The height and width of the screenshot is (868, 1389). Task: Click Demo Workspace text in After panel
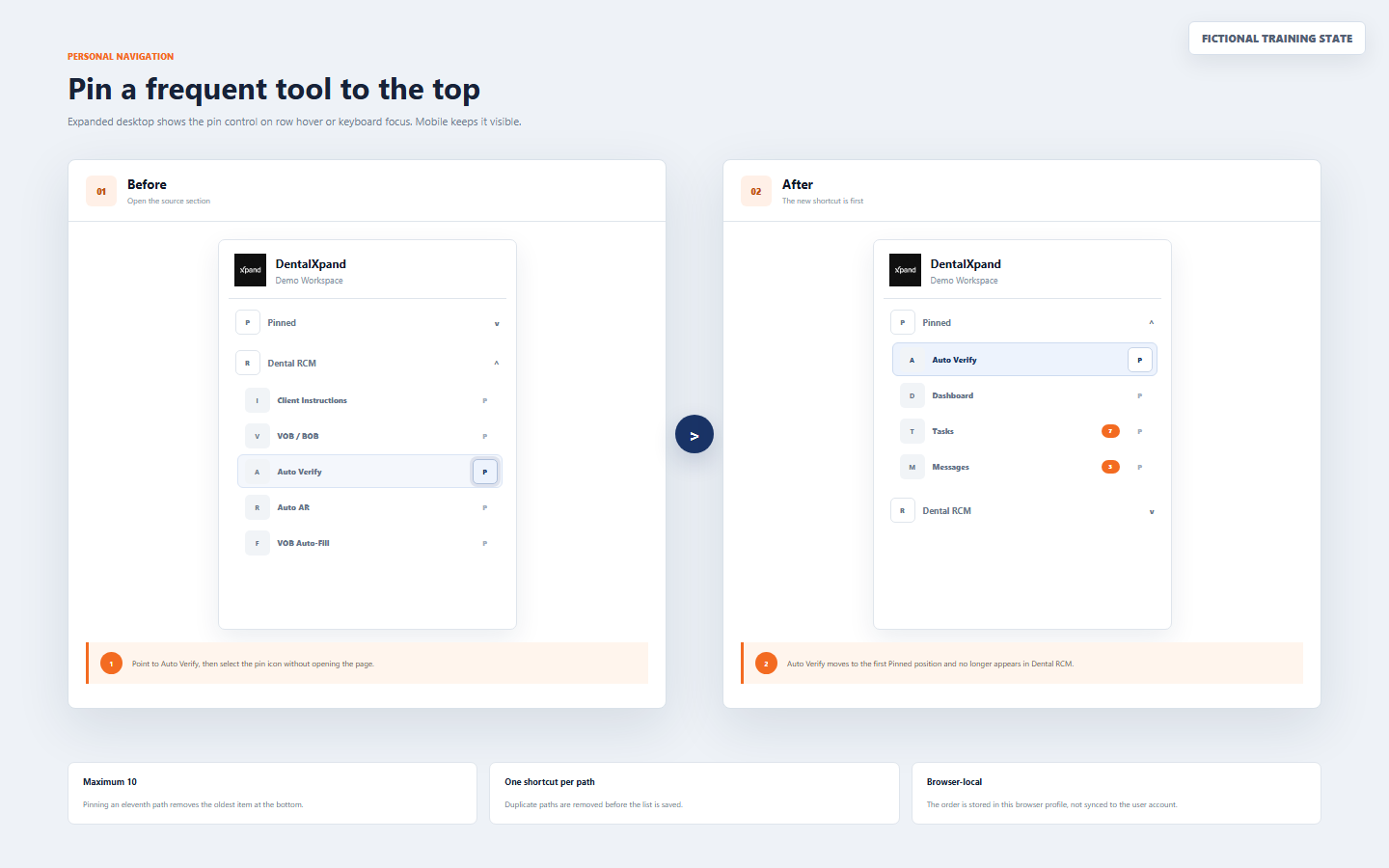[964, 281]
